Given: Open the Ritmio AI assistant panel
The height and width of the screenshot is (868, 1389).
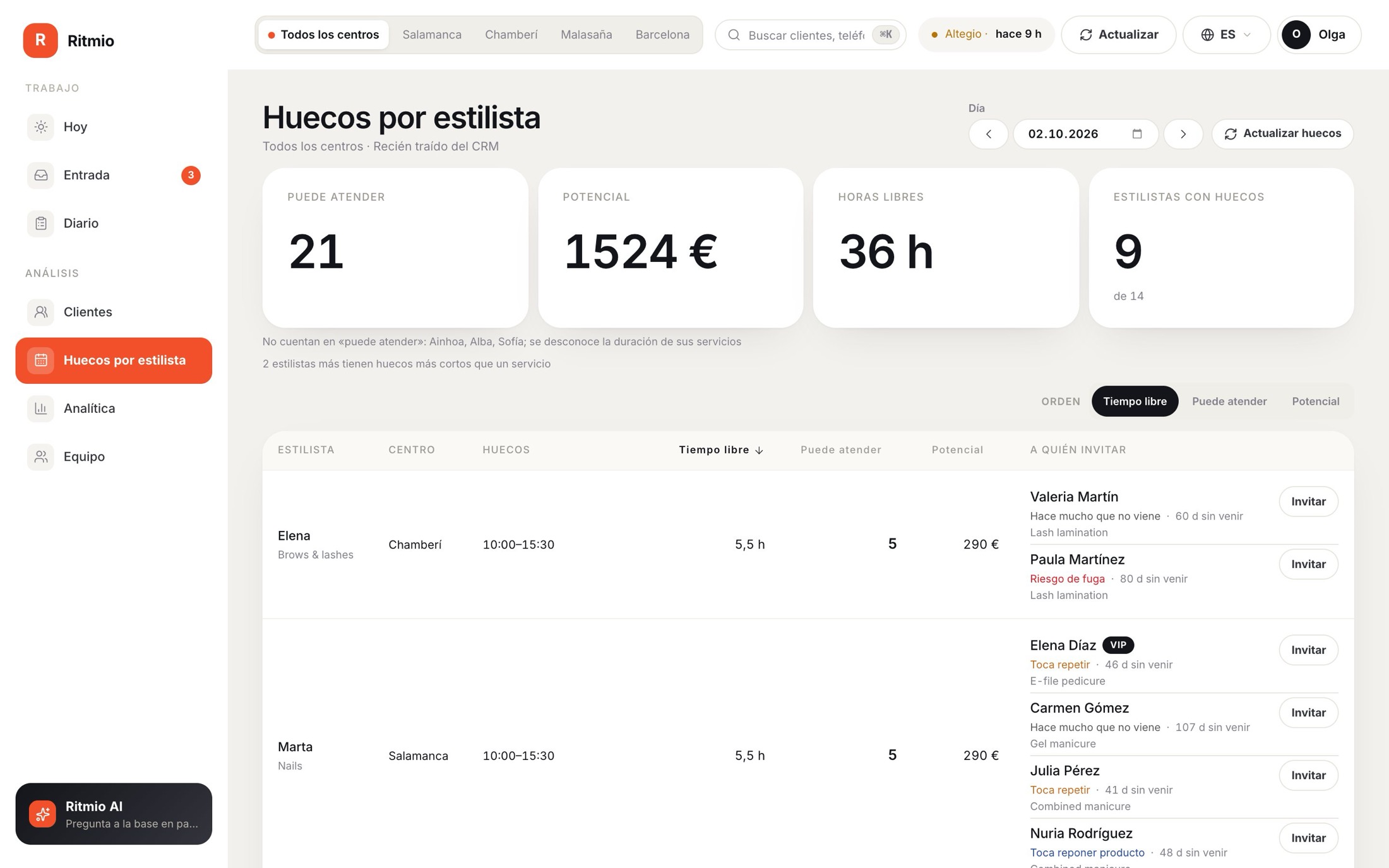Looking at the screenshot, I should point(114,814).
